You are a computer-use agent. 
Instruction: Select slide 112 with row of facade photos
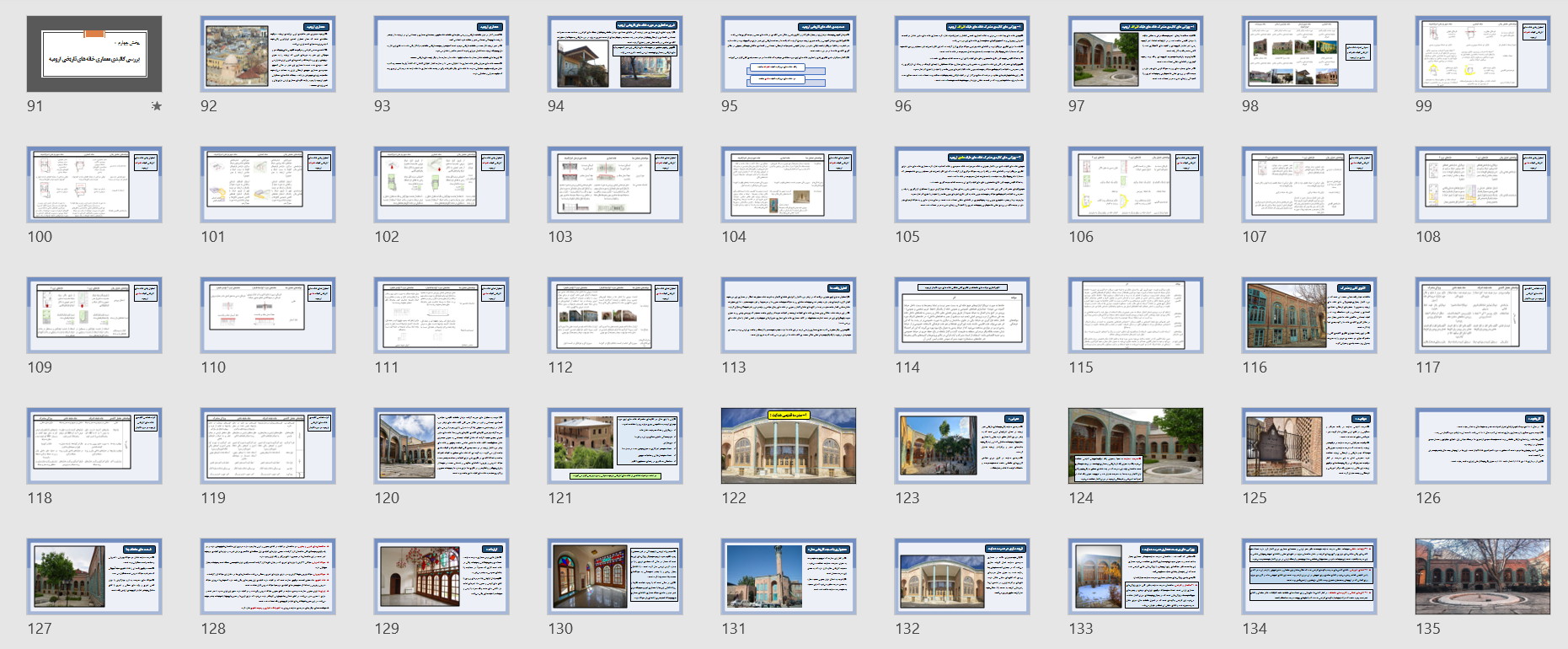tap(615, 315)
